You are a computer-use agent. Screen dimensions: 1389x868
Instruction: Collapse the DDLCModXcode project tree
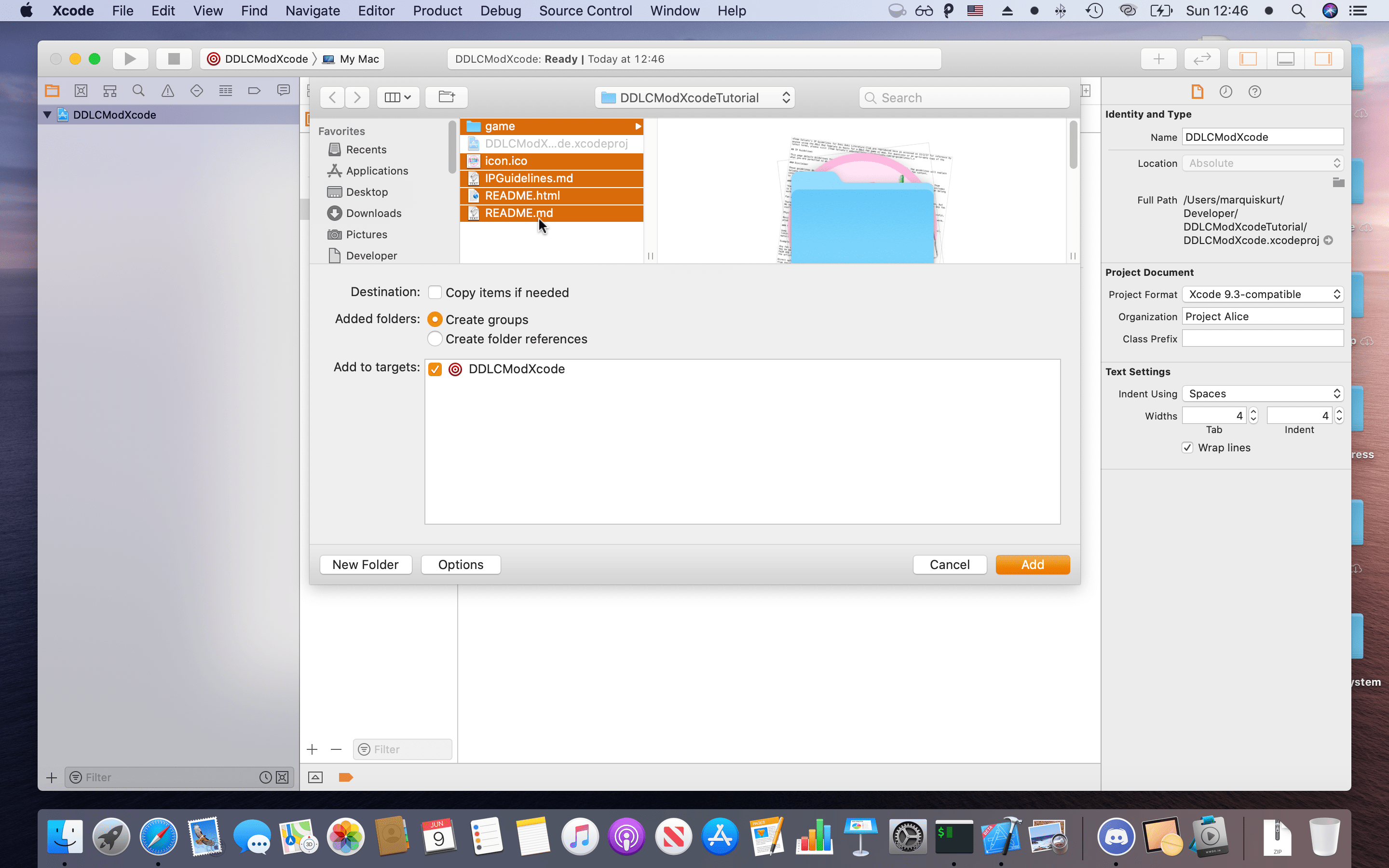[48, 115]
